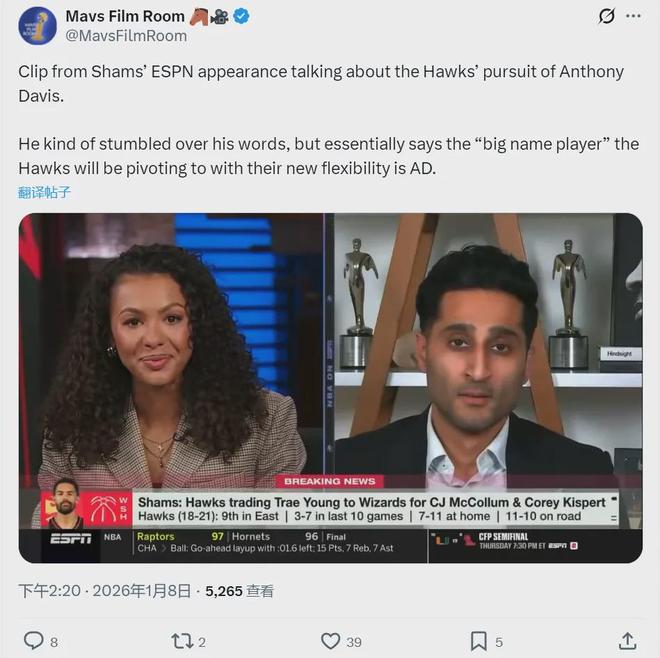
Task: Click the Mavs Film Room profile avatar
Action: point(37,25)
